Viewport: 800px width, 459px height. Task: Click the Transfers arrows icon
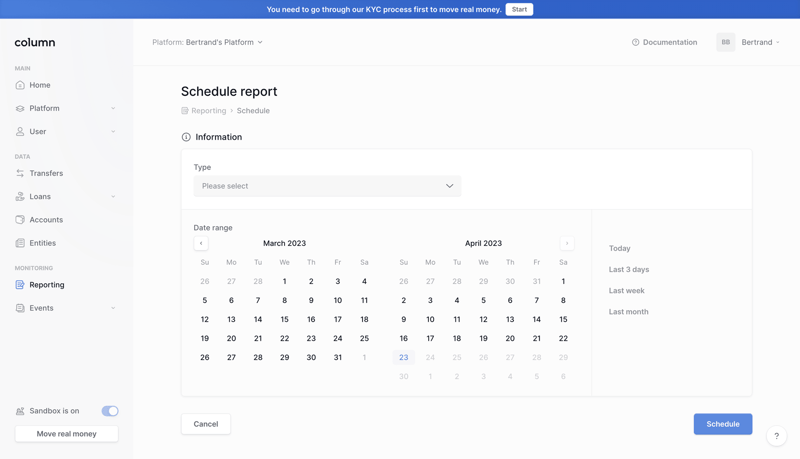click(x=20, y=173)
